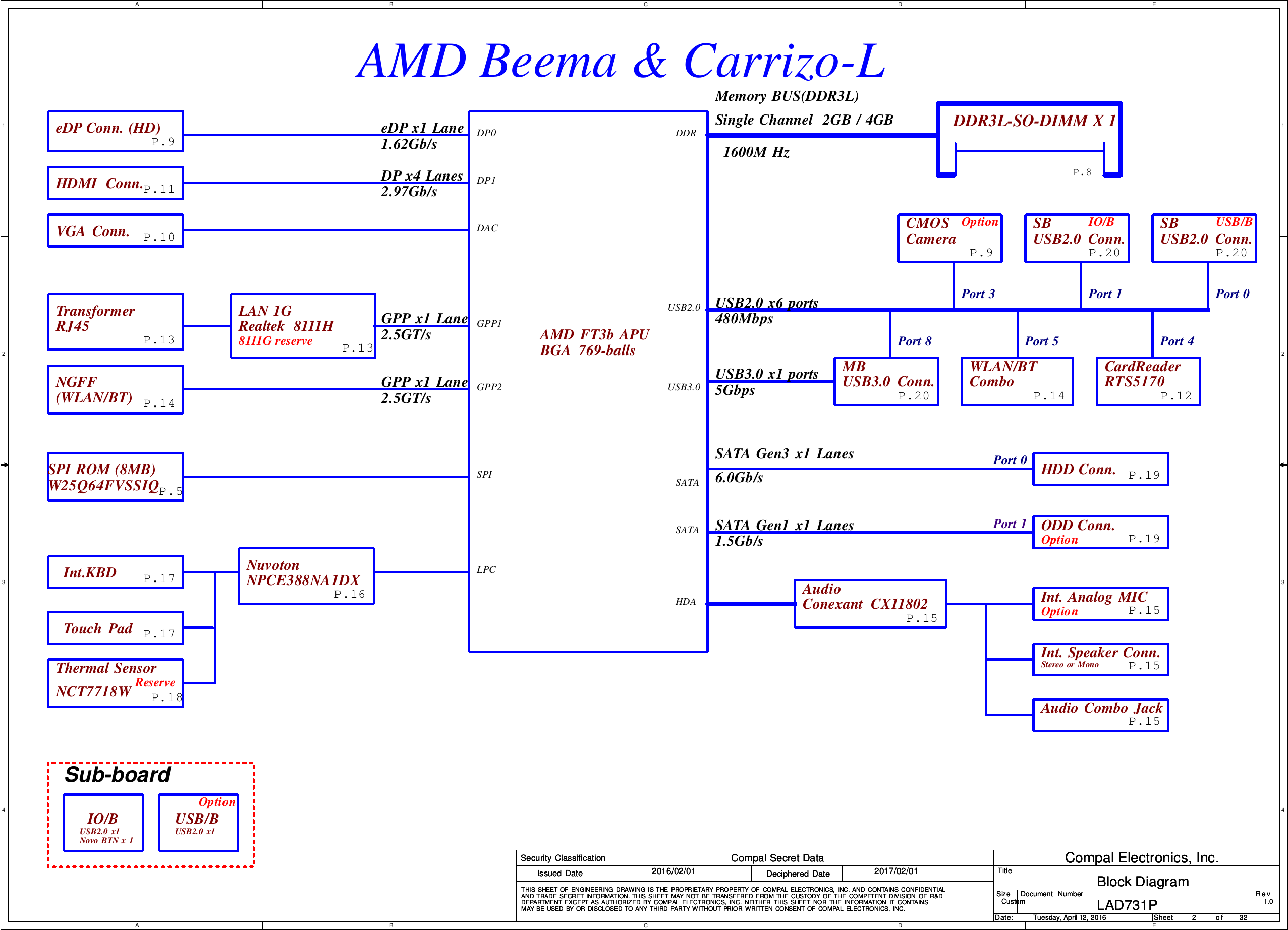
Task: Click the IO/B sub-board box
Action: [103, 823]
